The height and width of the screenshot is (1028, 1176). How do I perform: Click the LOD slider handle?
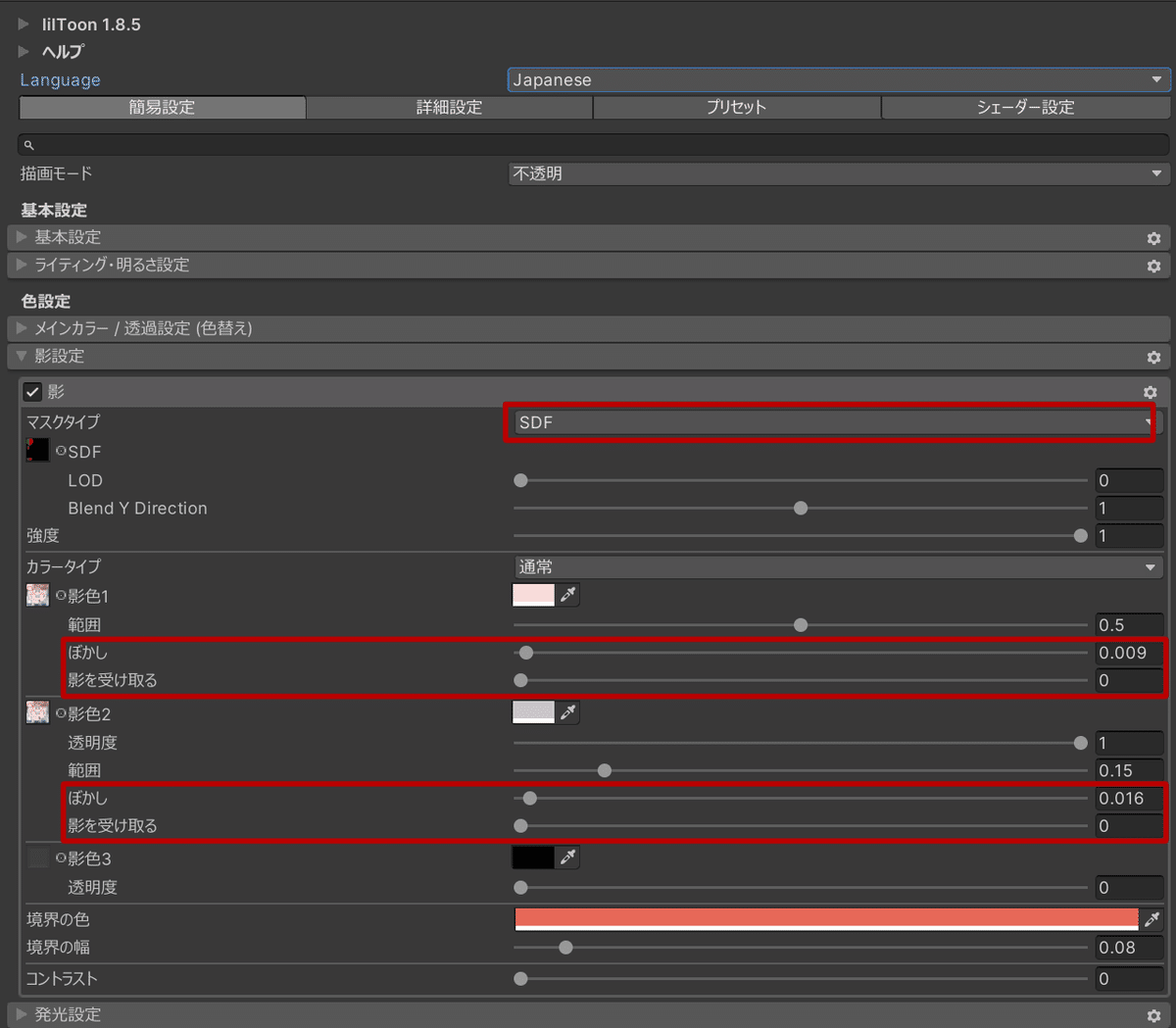[520, 480]
